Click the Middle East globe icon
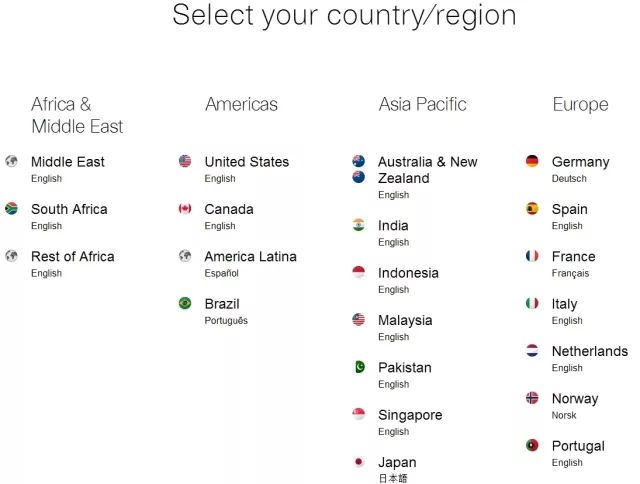The image size is (640, 484). pyautogui.click(x=12, y=161)
